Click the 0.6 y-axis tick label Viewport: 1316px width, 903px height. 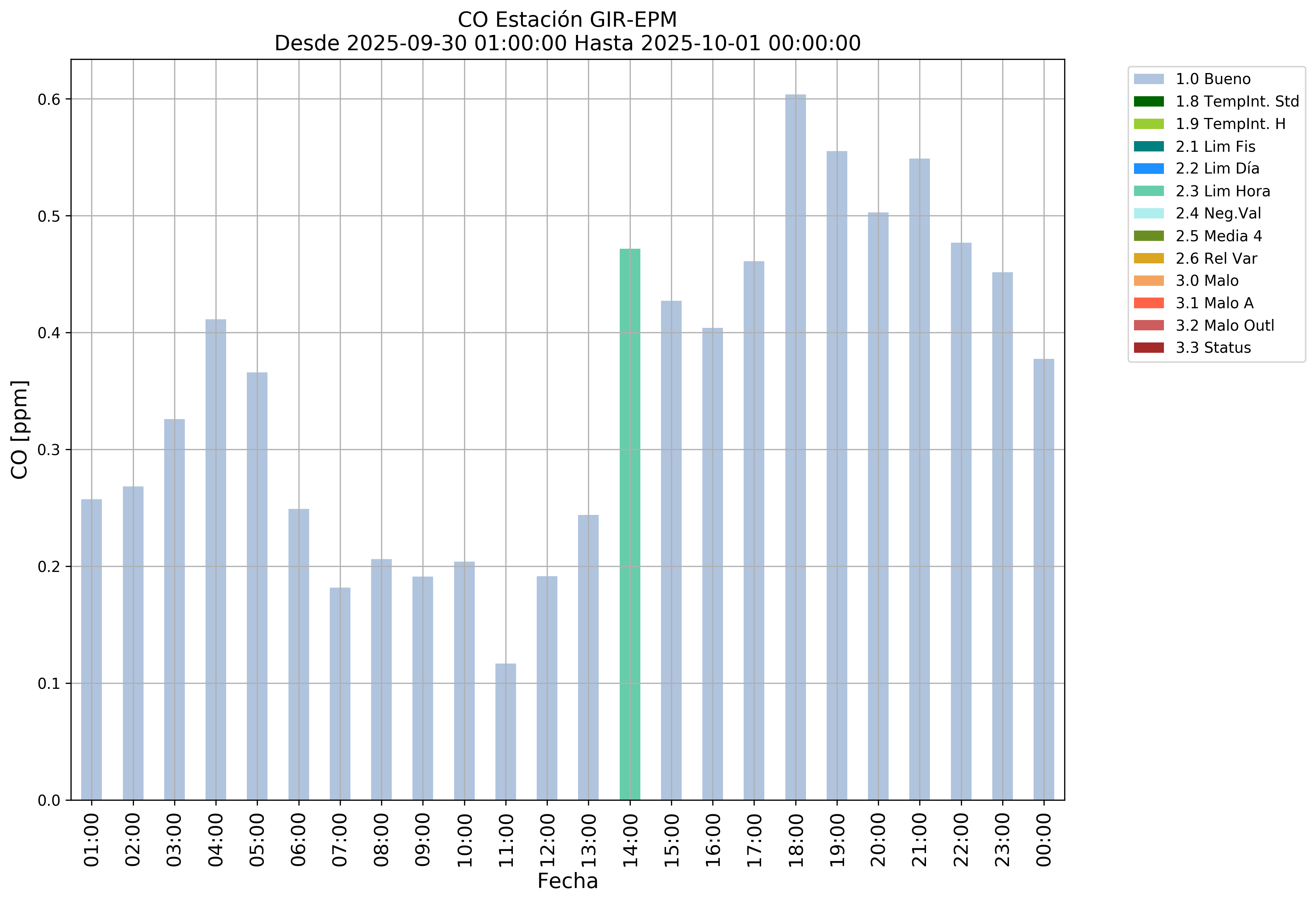pyautogui.click(x=49, y=100)
